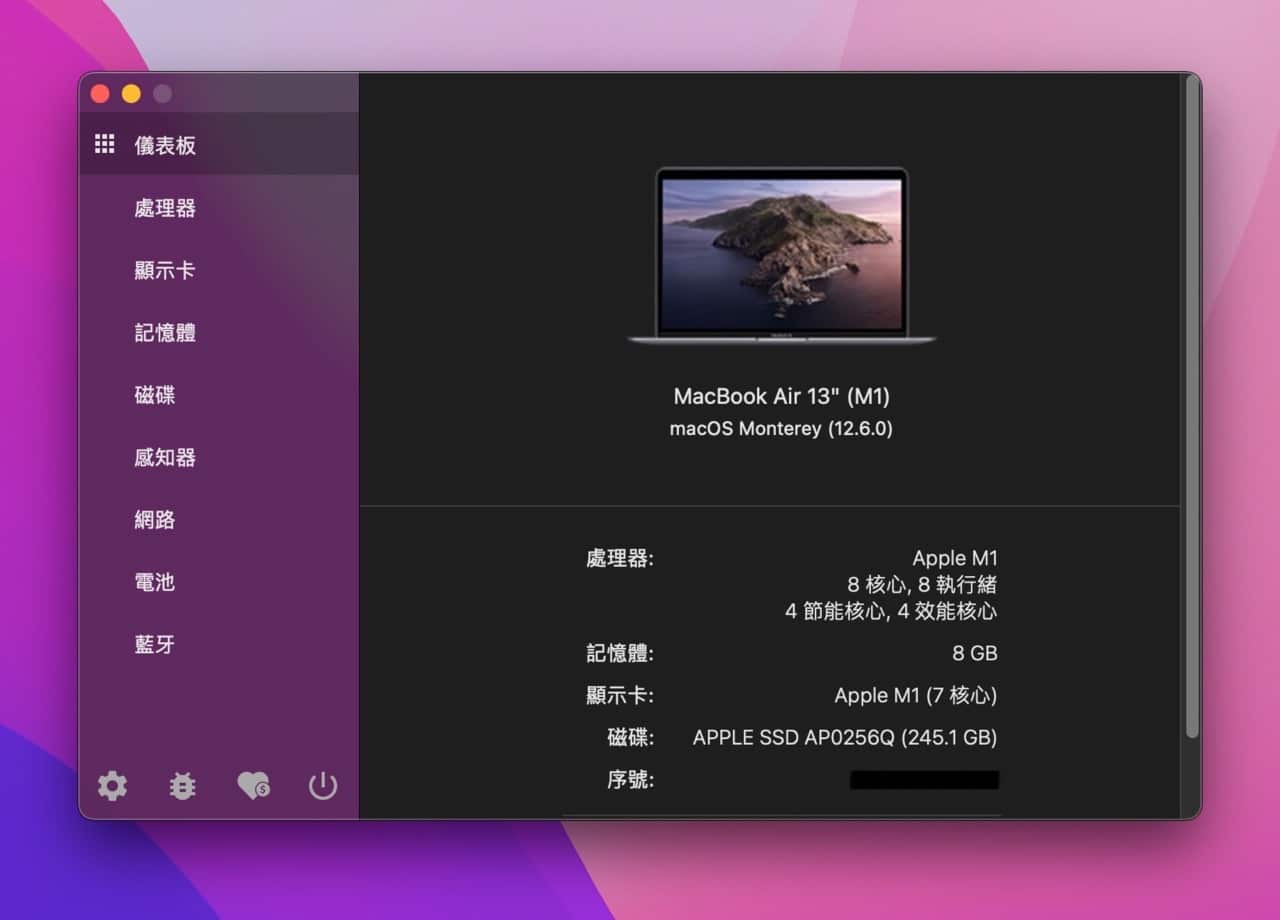This screenshot has height=920, width=1280.
Task: Click the Apple M1 processor value
Action: pos(955,558)
